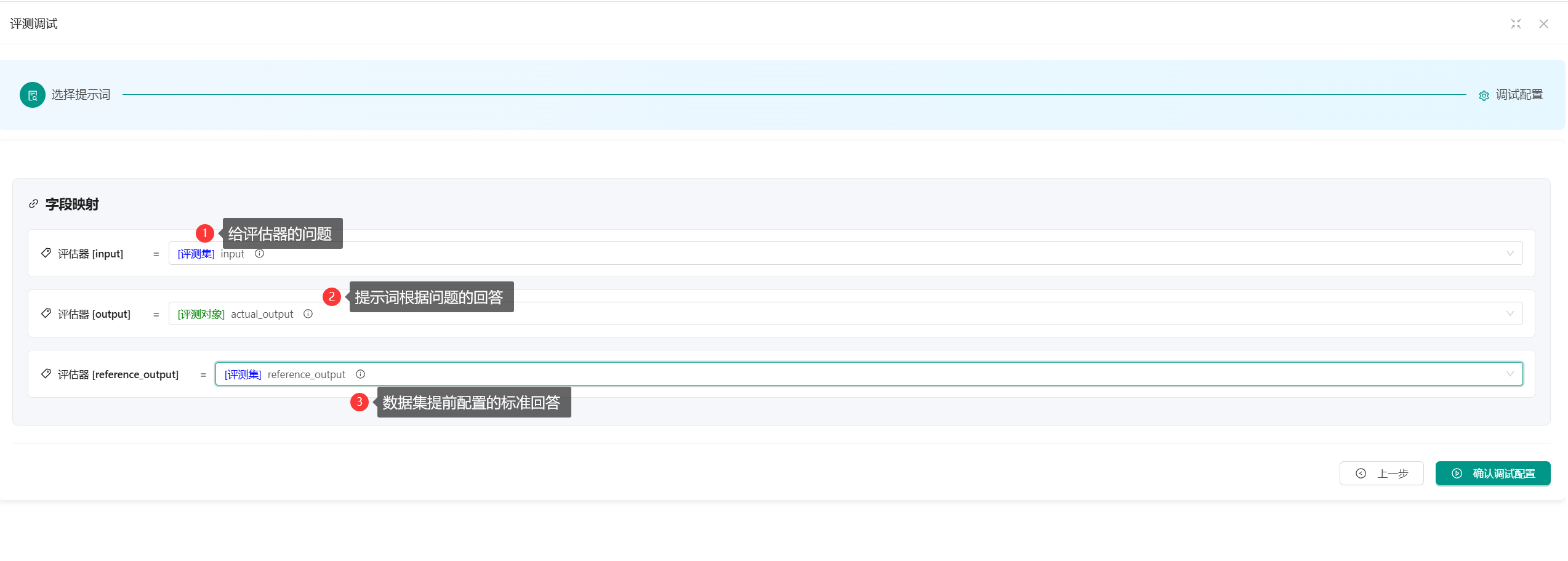
Task: Click the red number 3 annotation marker
Action: (x=360, y=402)
